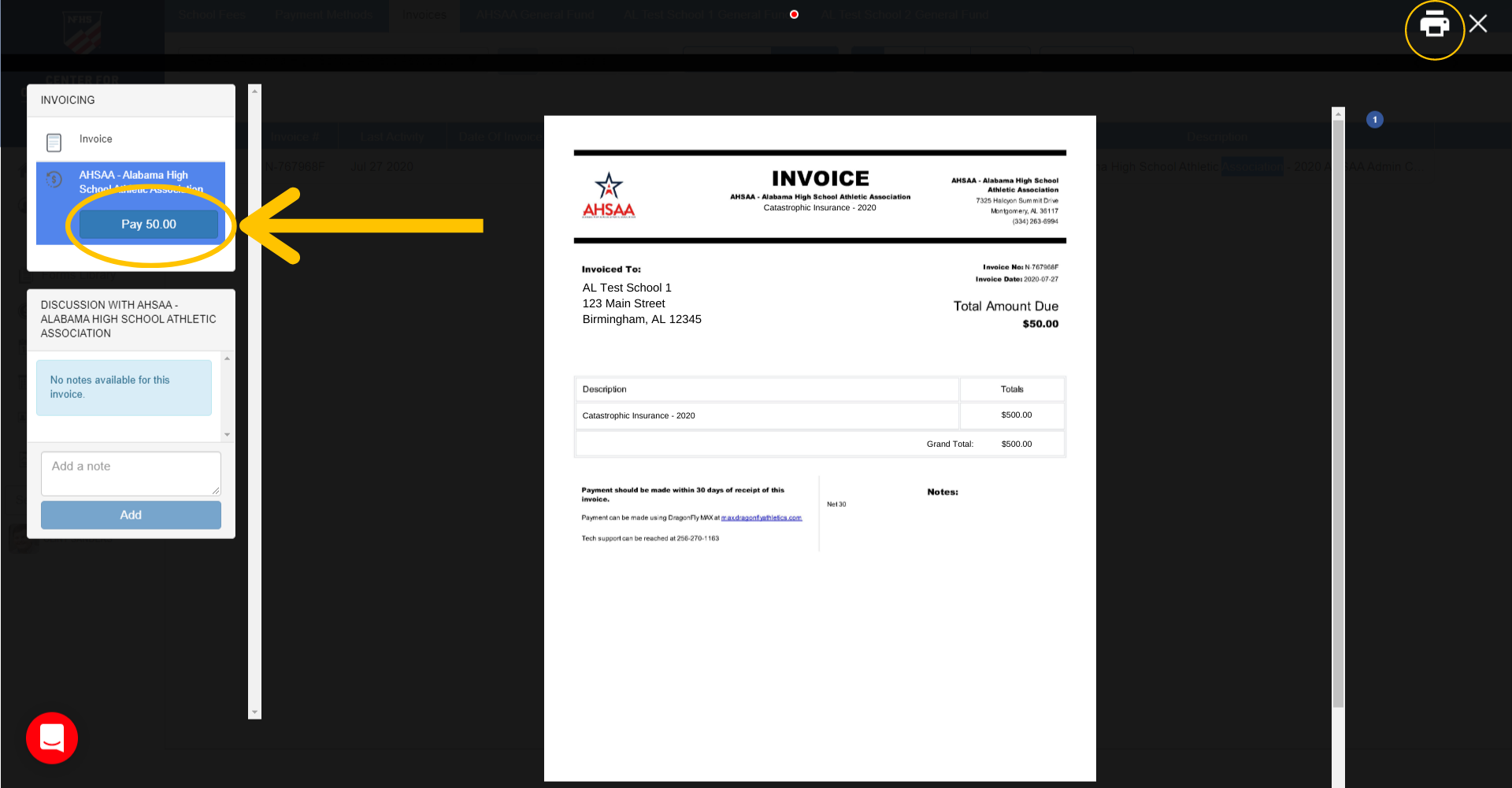Screen dimensions: 1512x788
Task: Click the dollar payment history icon
Action: (x=54, y=180)
